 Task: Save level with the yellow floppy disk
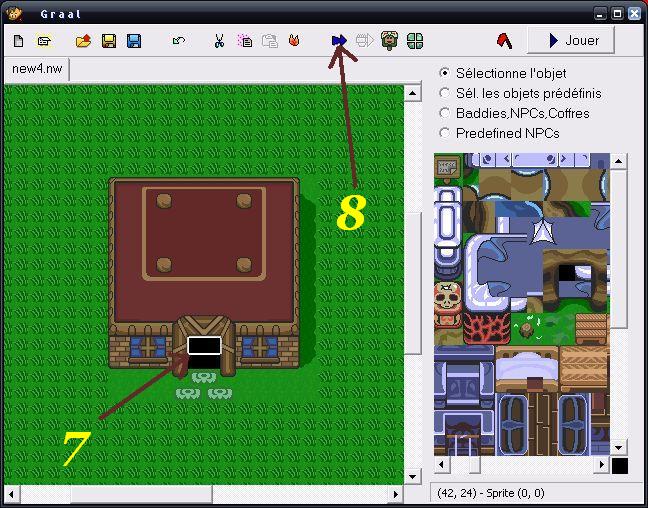pyautogui.click(x=109, y=41)
